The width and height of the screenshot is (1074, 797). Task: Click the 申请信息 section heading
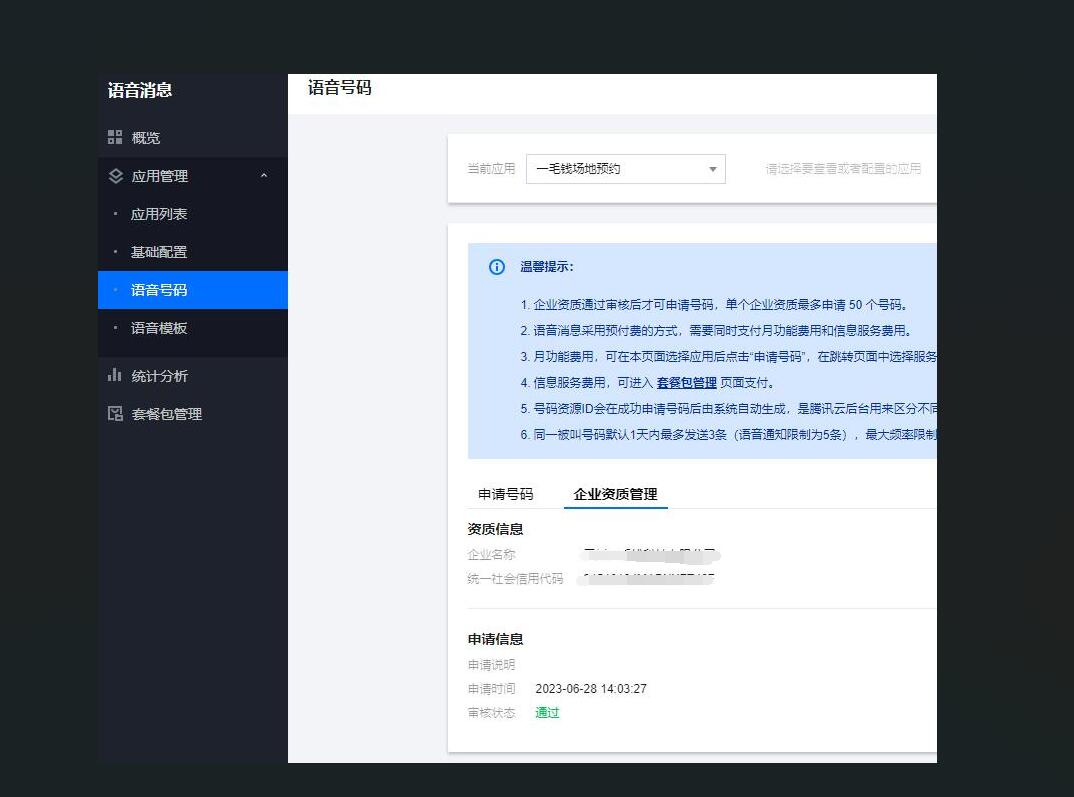click(x=495, y=640)
